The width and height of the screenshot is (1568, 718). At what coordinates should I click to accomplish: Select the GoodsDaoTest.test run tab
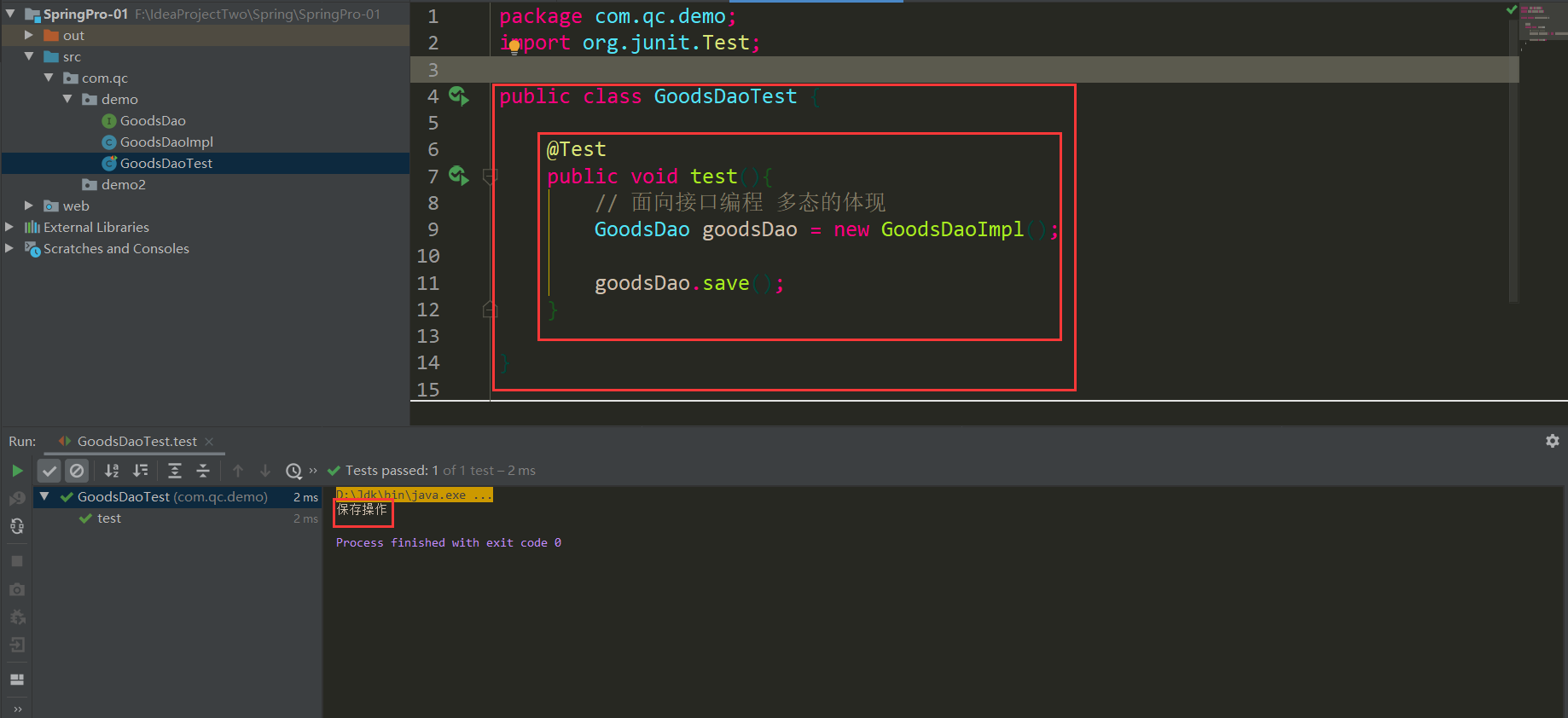click(x=136, y=442)
